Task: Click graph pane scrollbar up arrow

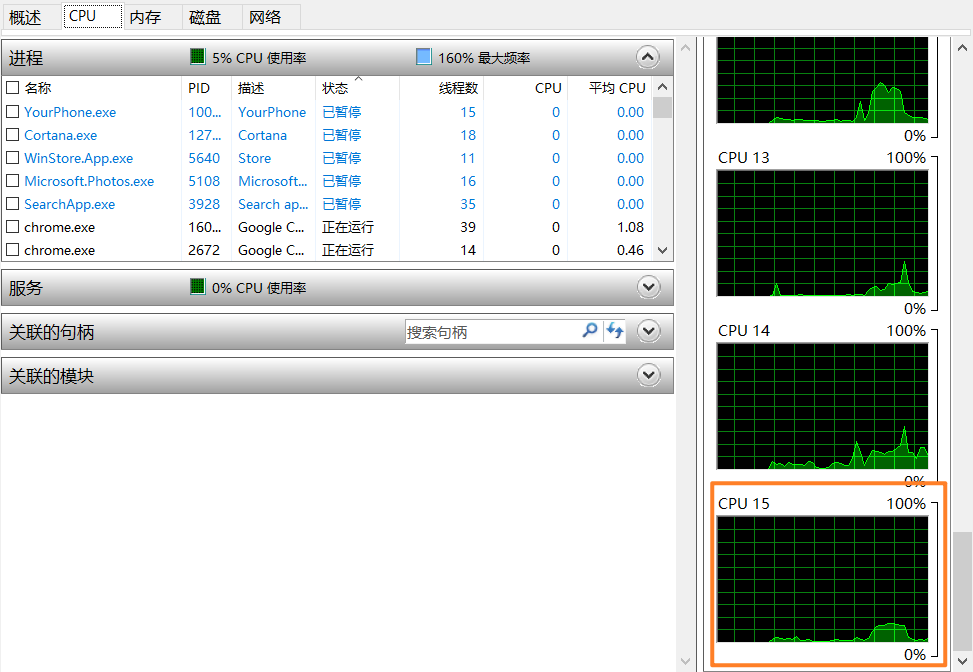Action: 962,48
